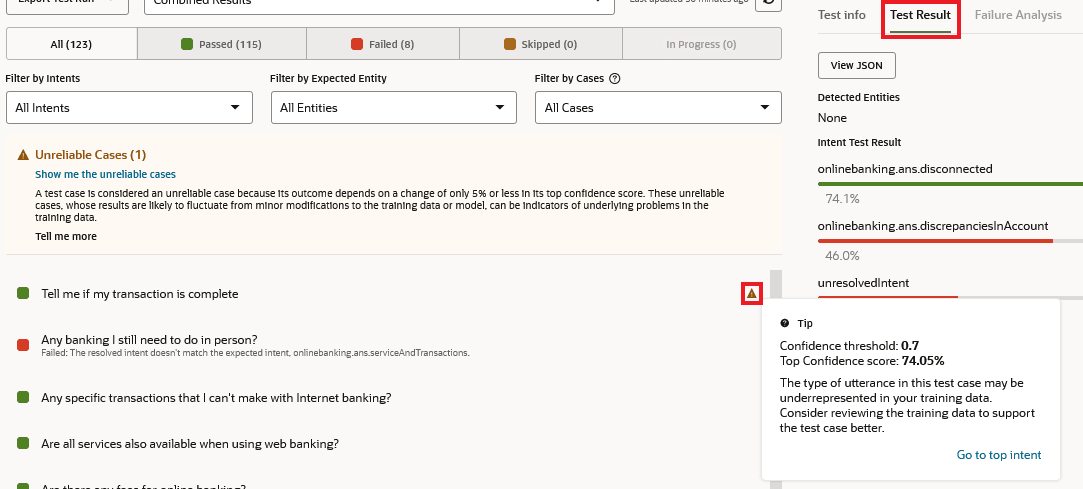Click green status square for web banking services
Image resolution: width=1083 pixels, height=489 pixels.
23,444
